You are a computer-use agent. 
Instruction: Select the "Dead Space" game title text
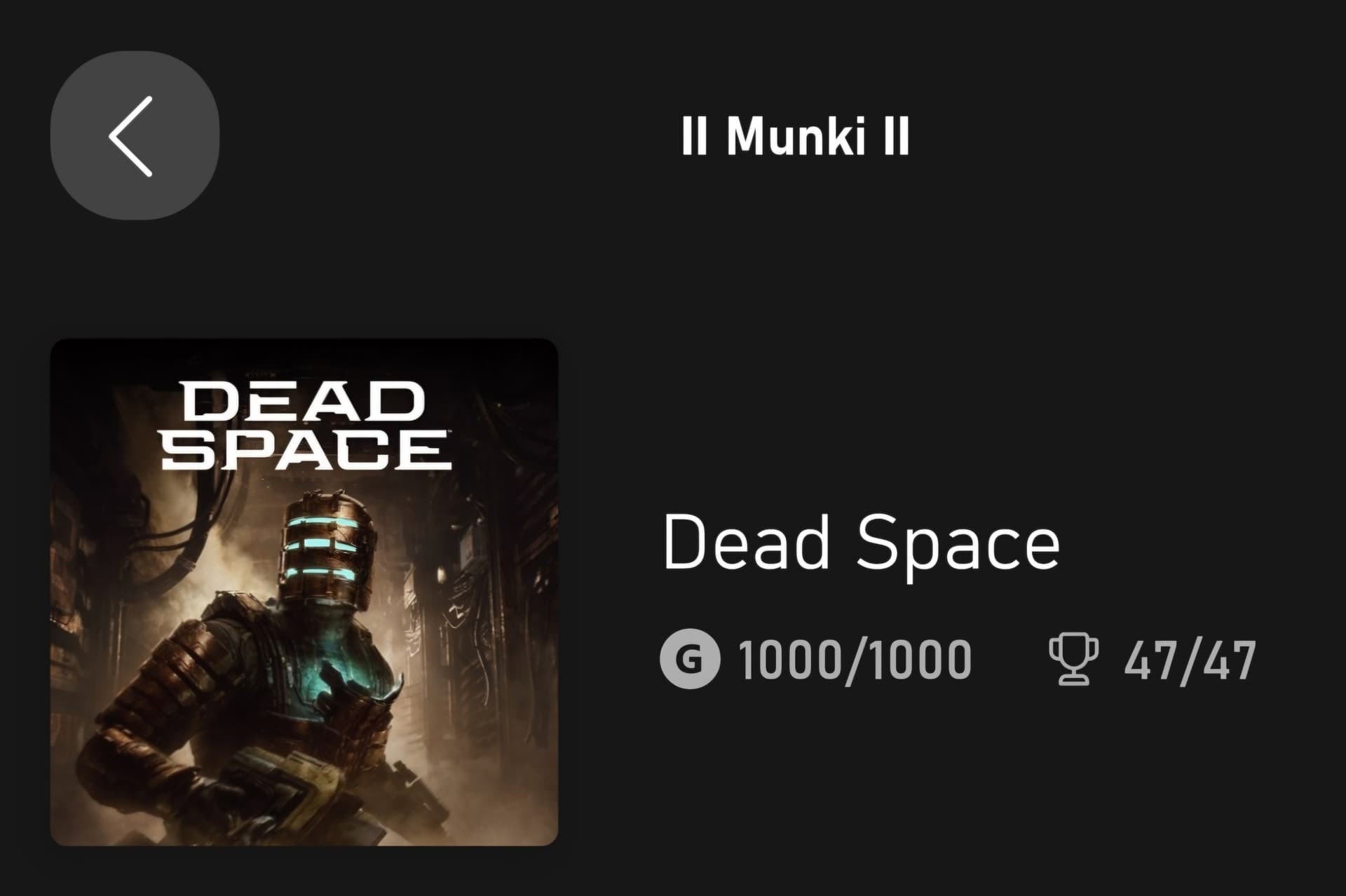coord(861,543)
